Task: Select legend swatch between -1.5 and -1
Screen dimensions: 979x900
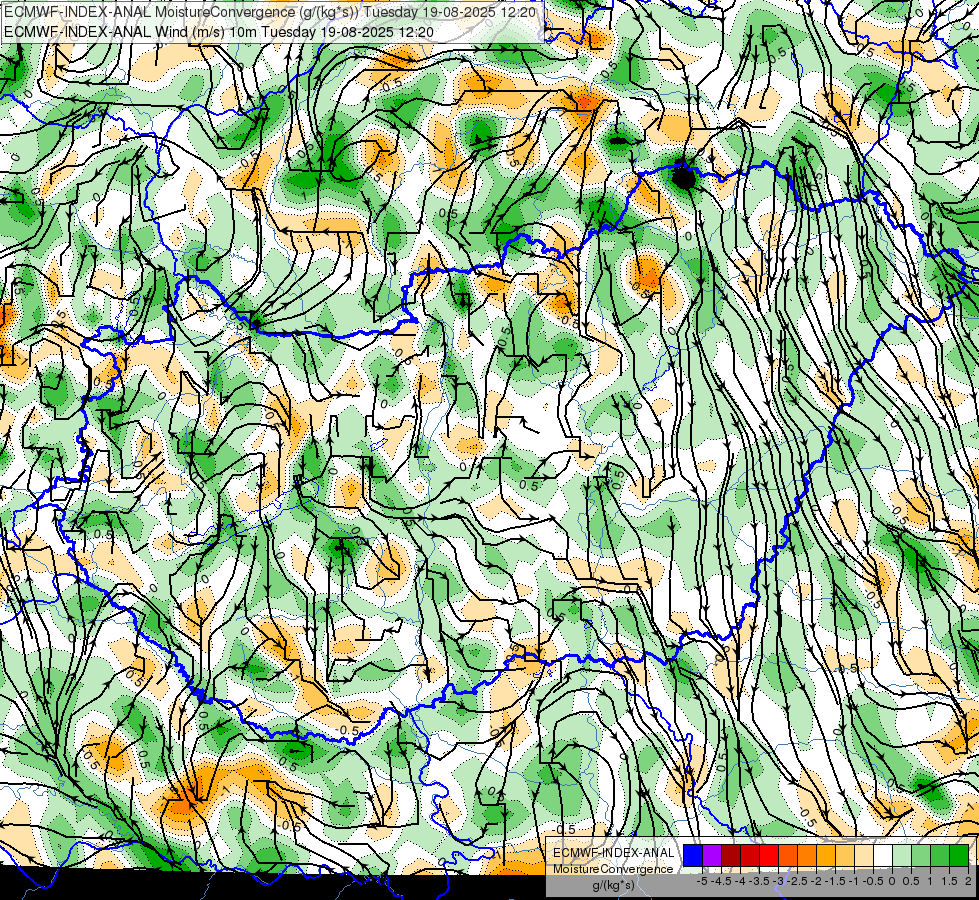Action: 845,855
